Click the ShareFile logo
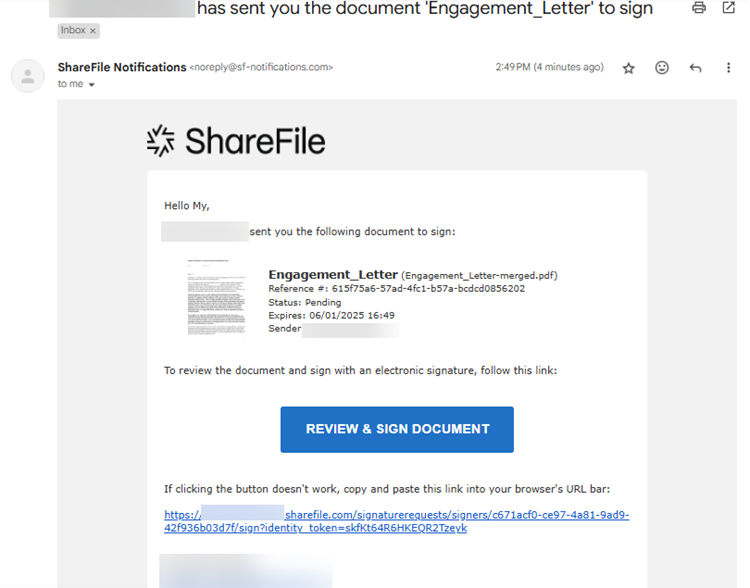 (236, 141)
